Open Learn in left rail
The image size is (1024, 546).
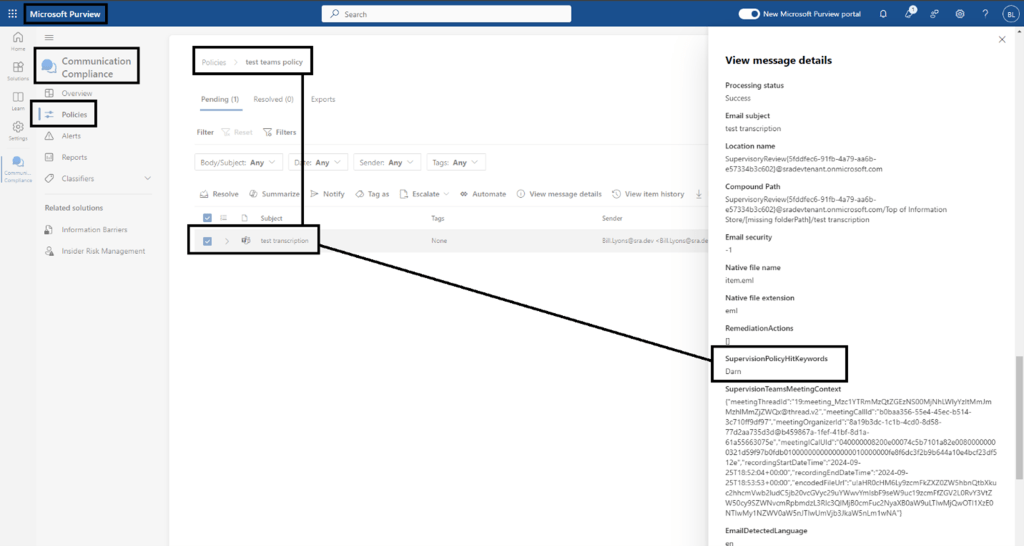17,101
